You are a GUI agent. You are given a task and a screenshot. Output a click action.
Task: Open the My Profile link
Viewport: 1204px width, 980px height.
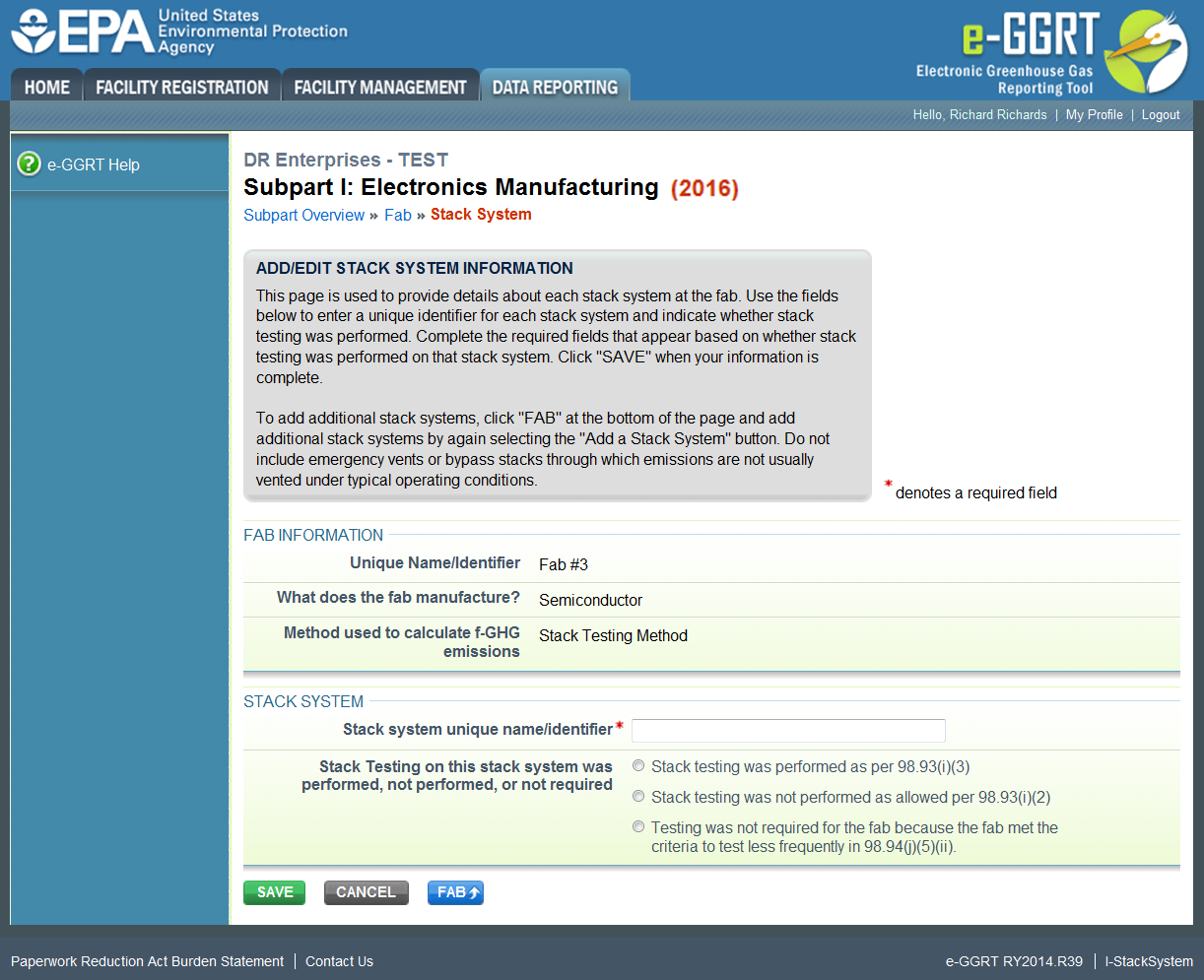point(1094,115)
